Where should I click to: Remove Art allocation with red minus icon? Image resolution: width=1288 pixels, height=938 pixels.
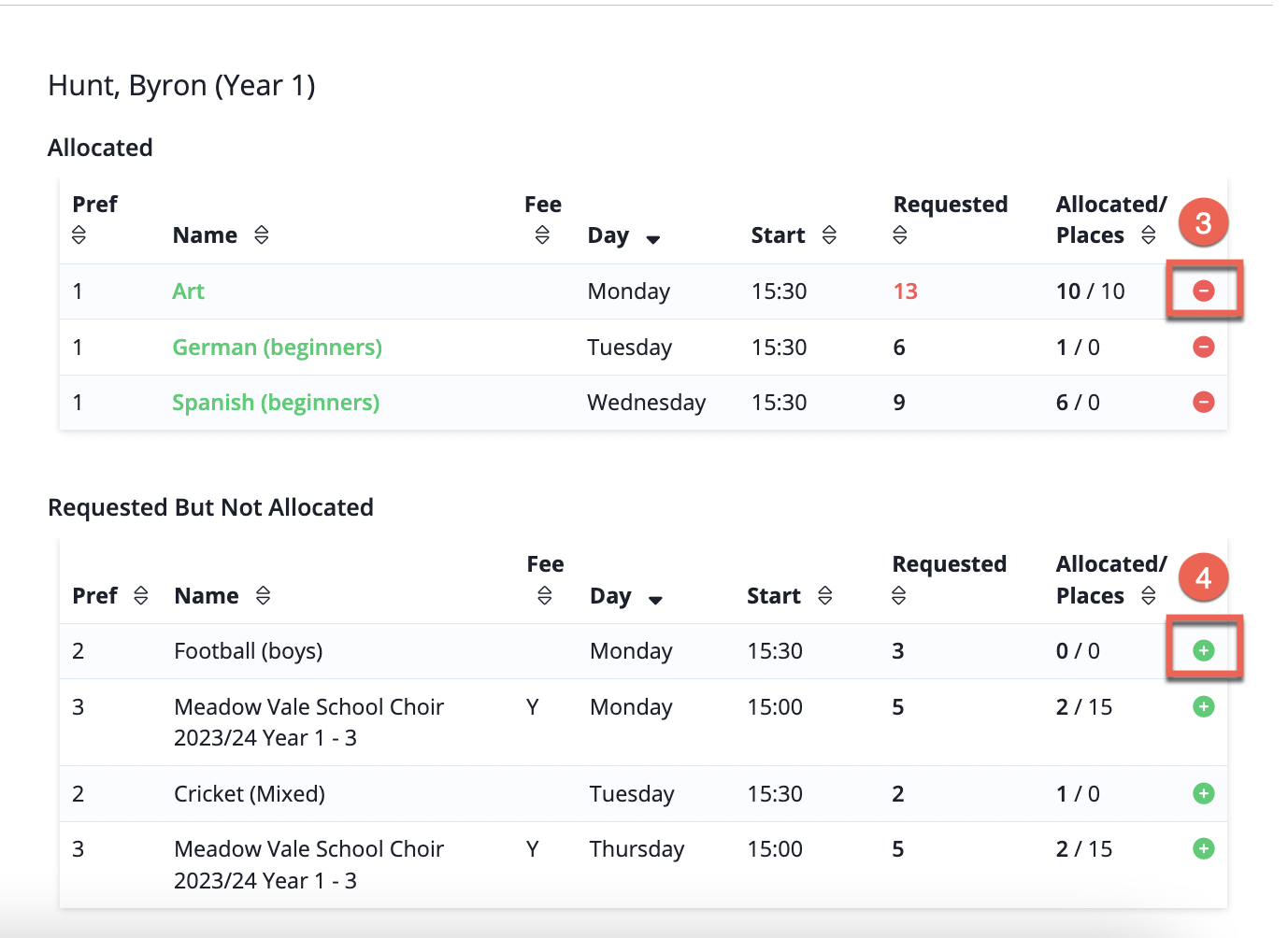click(x=1204, y=291)
